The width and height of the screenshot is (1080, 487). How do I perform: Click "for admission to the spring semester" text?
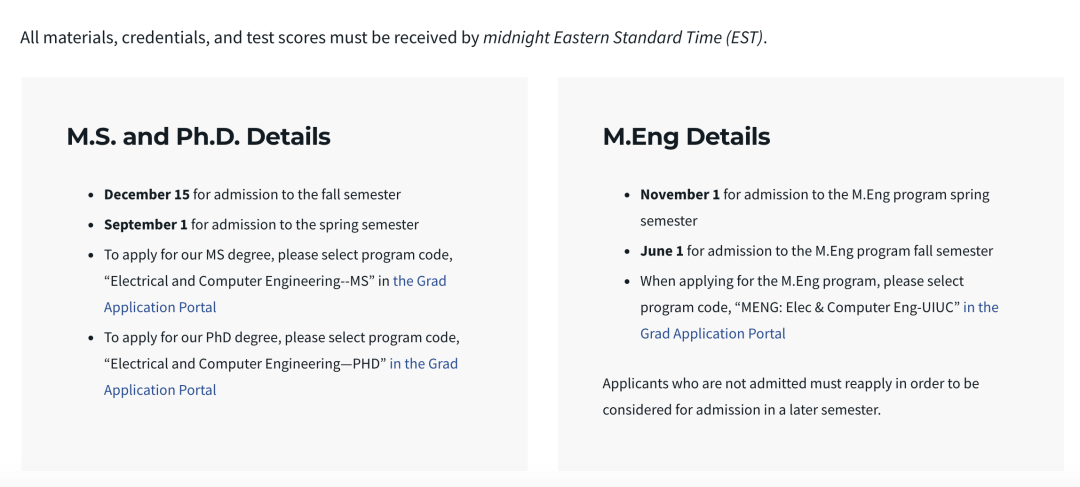coord(305,224)
